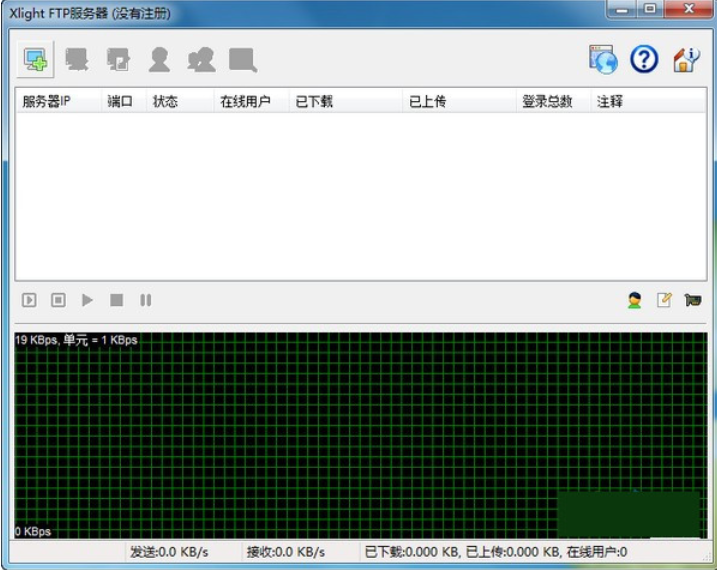Sort by the 登录总数 column header

tap(553, 101)
